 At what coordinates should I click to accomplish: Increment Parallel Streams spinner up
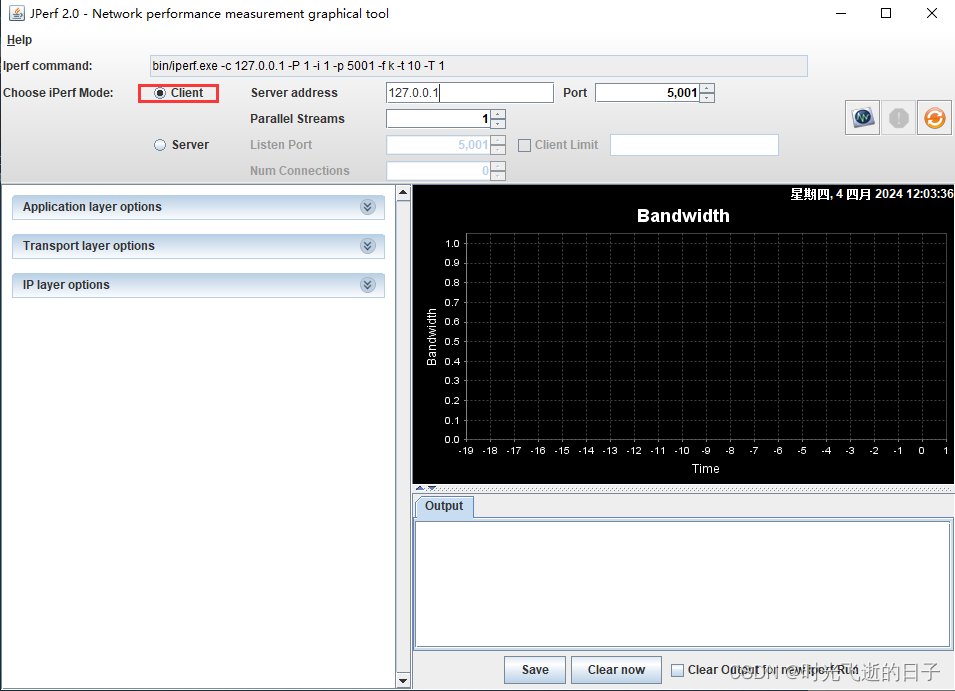click(x=498, y=114)
